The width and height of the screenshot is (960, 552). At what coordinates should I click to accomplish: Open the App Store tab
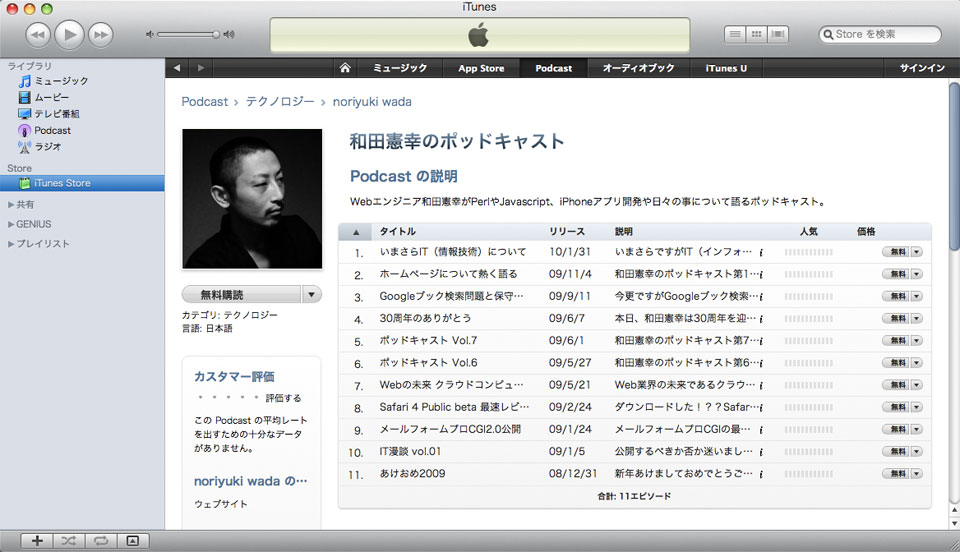tap(481, 68)
